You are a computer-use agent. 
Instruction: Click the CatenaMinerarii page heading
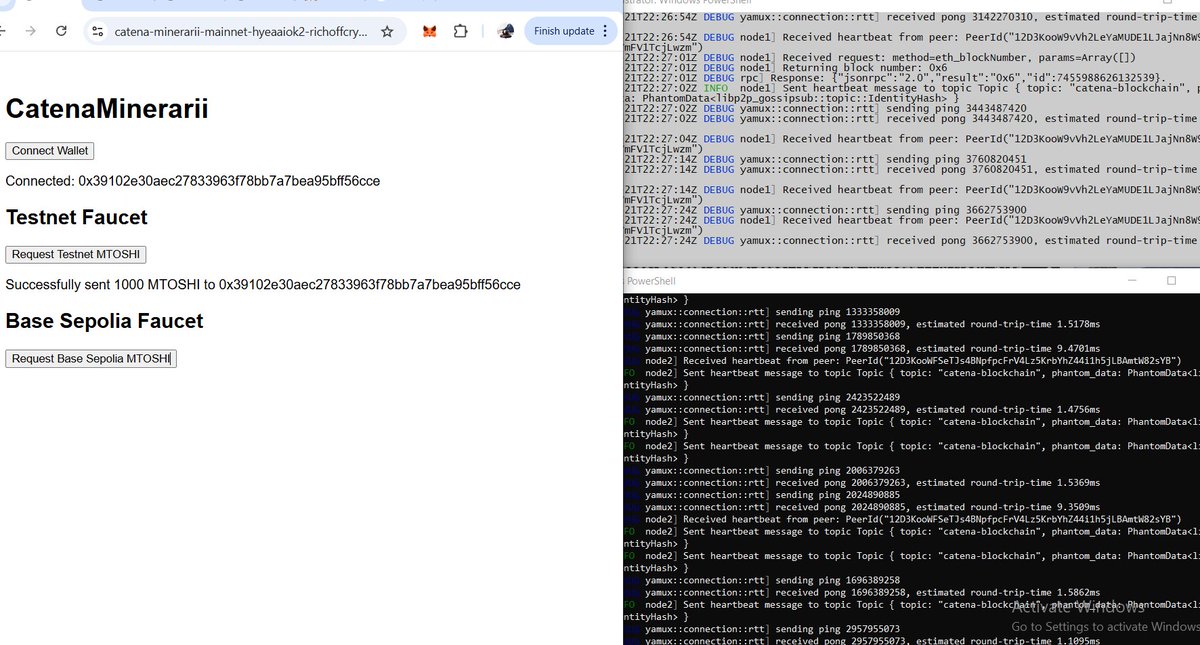107,109
